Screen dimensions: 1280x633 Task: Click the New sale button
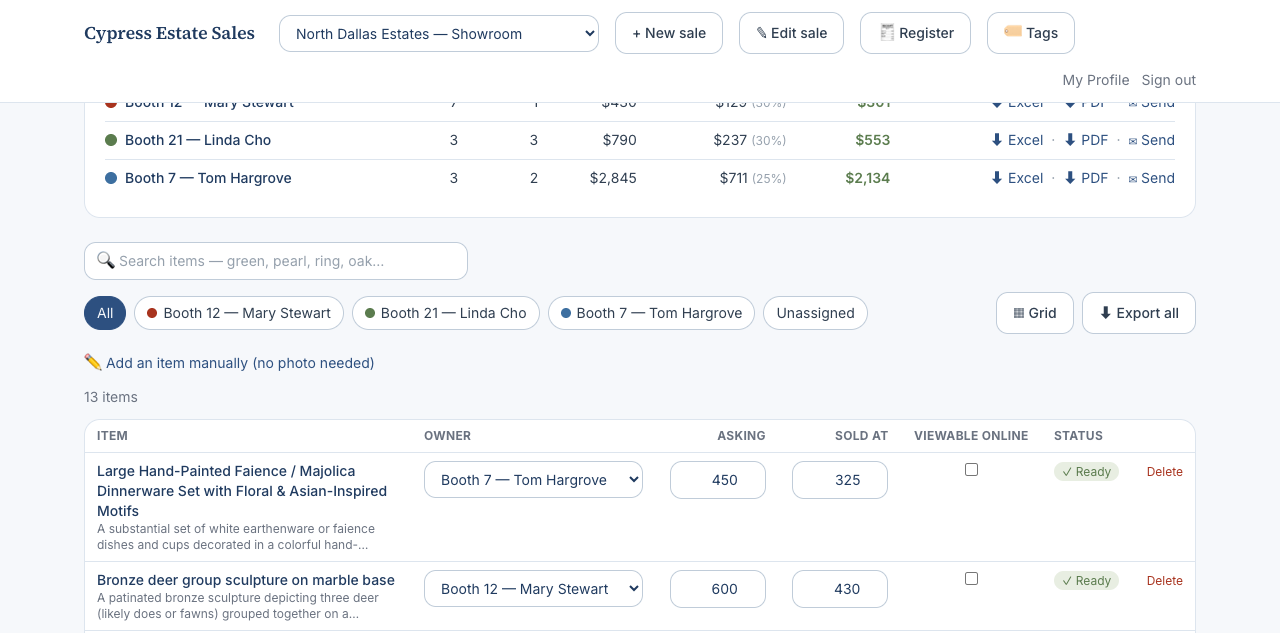coord(669,33)
